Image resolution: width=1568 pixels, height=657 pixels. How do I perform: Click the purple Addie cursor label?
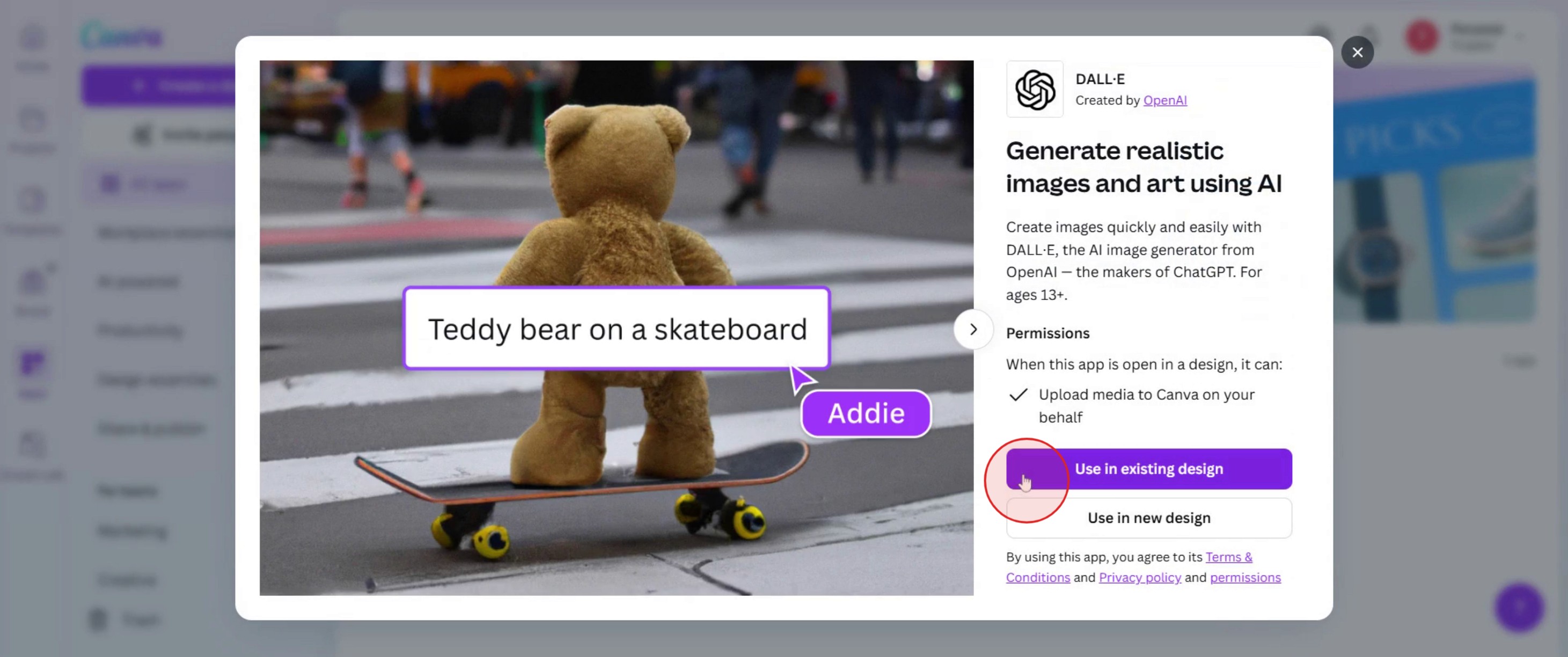pos(866,413)
